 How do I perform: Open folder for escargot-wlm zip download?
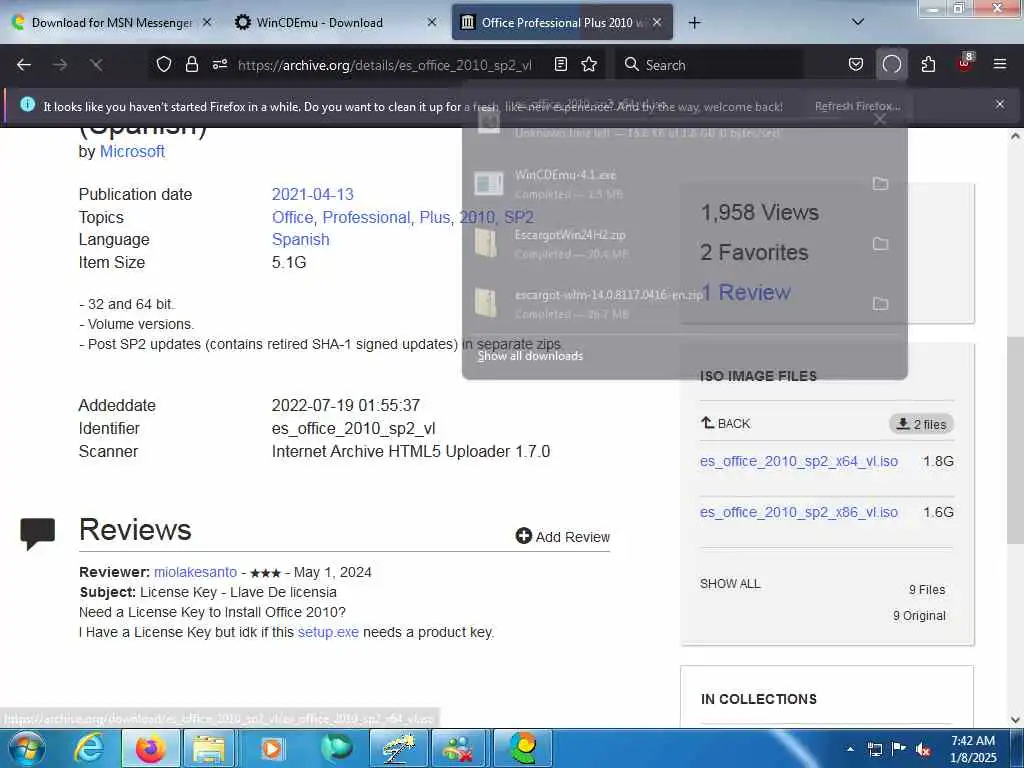(880, 304)
